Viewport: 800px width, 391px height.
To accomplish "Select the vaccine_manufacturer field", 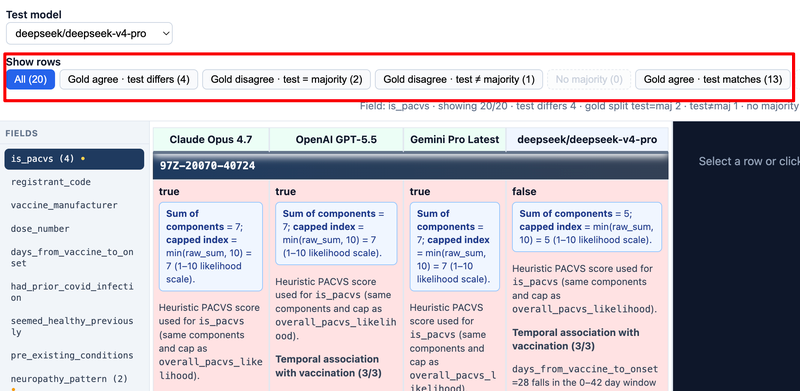I will click(74, 205).
